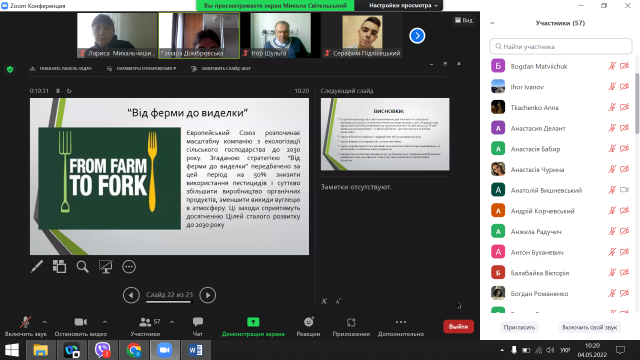The width and height of the screenshot is (640, 360).
Task: Decrease notes text size
Action: (x=338, y=301)
